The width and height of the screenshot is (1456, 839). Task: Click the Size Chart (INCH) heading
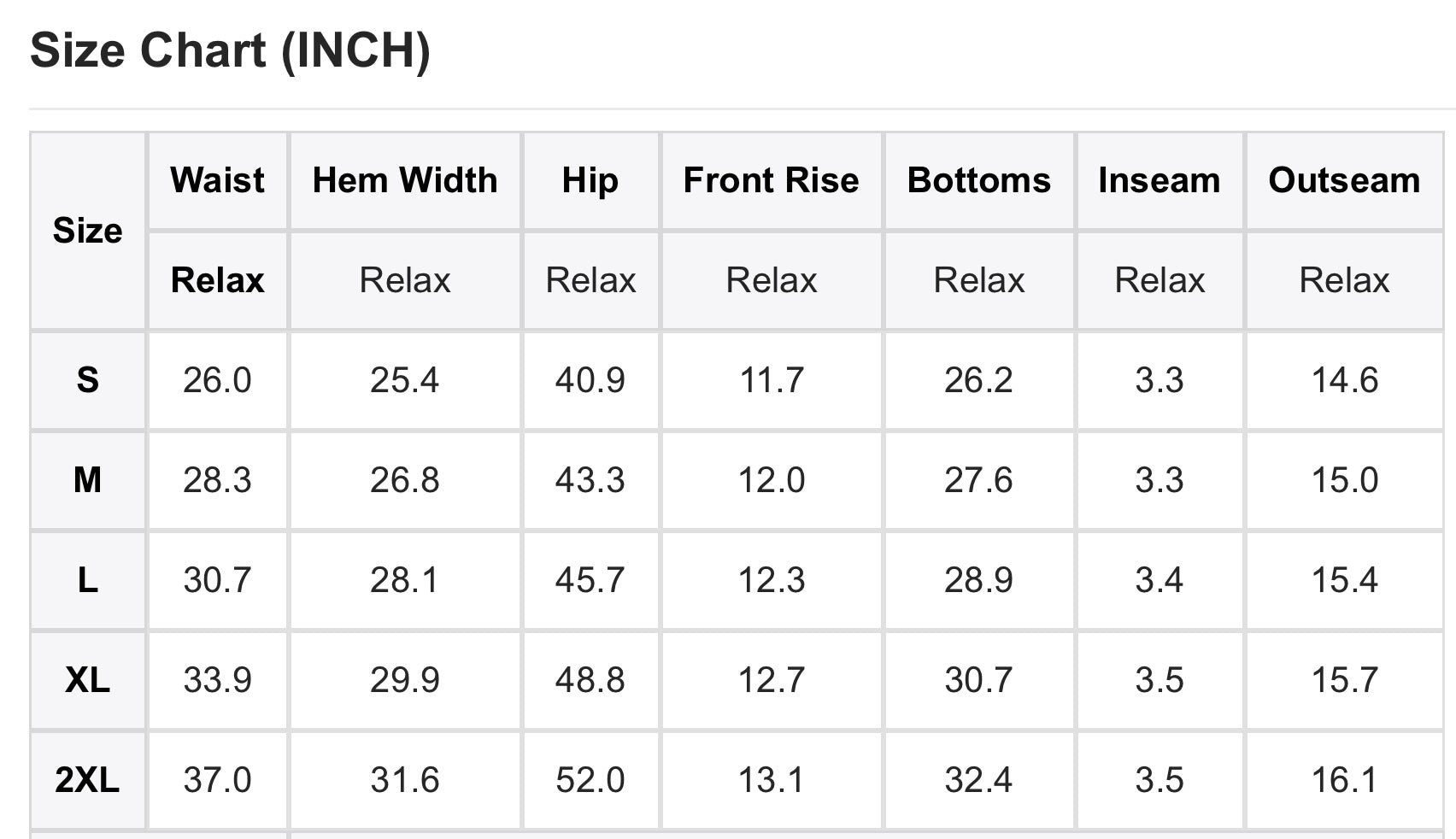230,50
